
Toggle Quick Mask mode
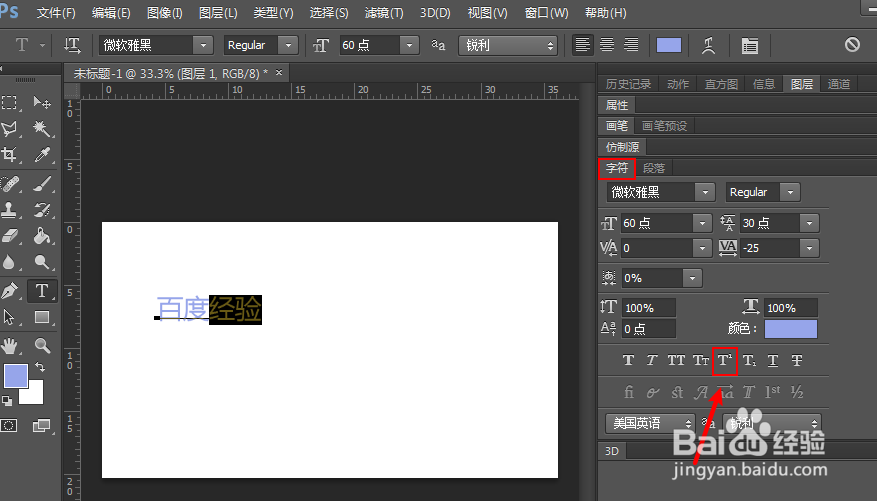(9, 426)
